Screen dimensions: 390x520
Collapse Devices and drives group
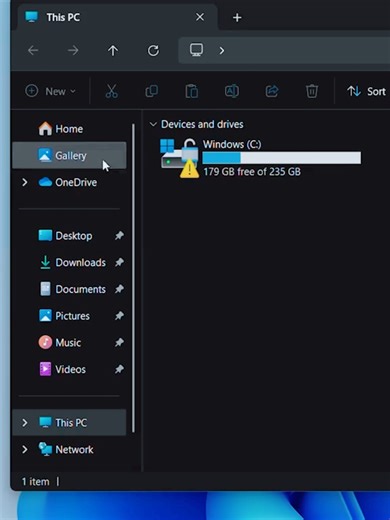tap(153, 124)
